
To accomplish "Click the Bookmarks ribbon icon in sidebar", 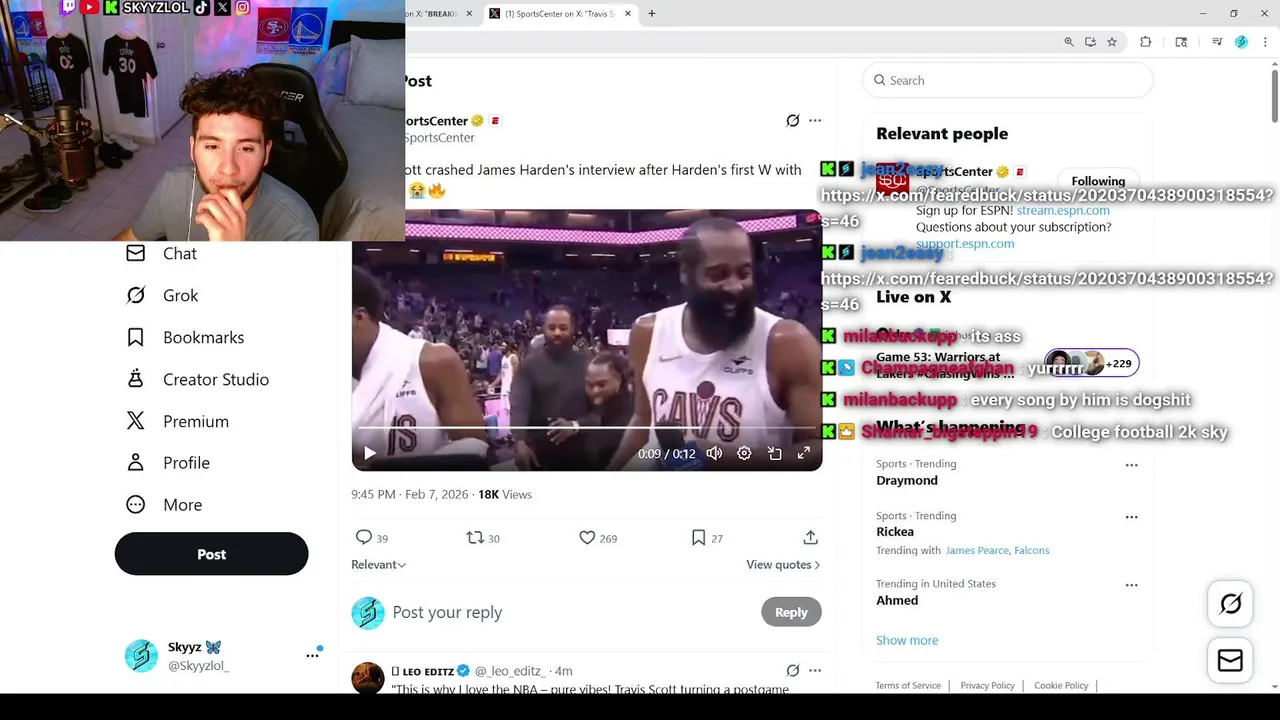I will (136, 337).
